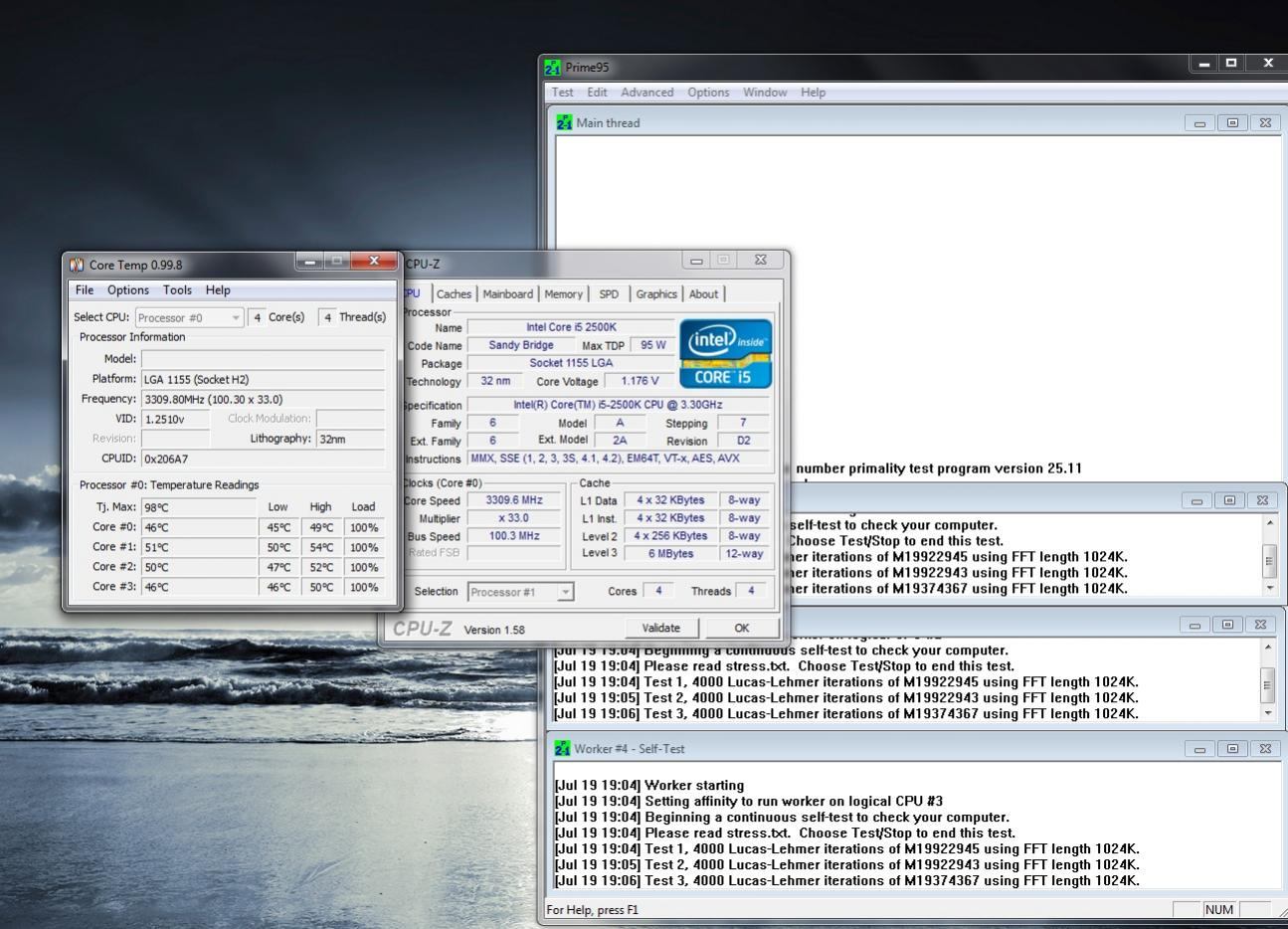Click the Max TDP value 95 W
Screen dimensions: 1288x929
coord(652,345)
